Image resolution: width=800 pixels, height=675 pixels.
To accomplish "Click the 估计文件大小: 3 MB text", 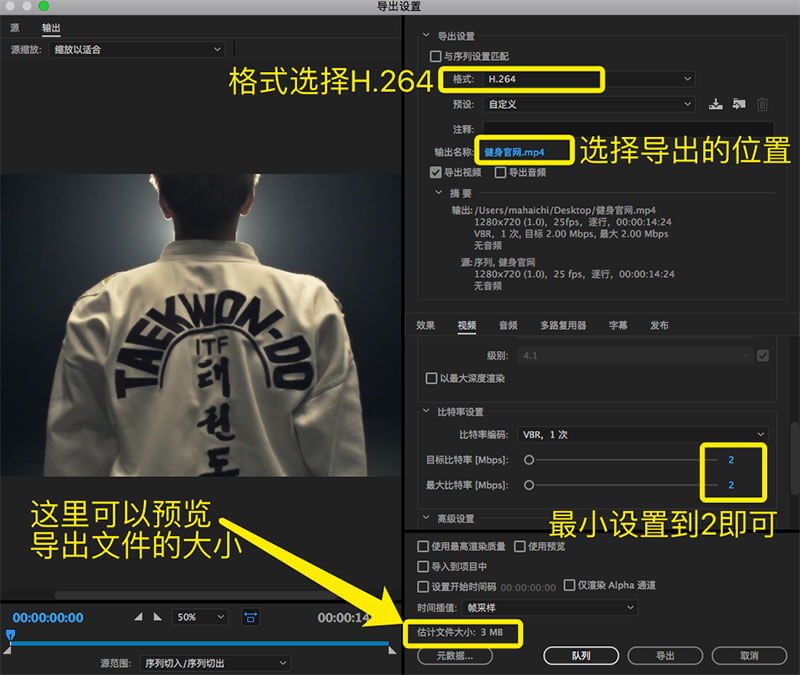I will 460,632.
